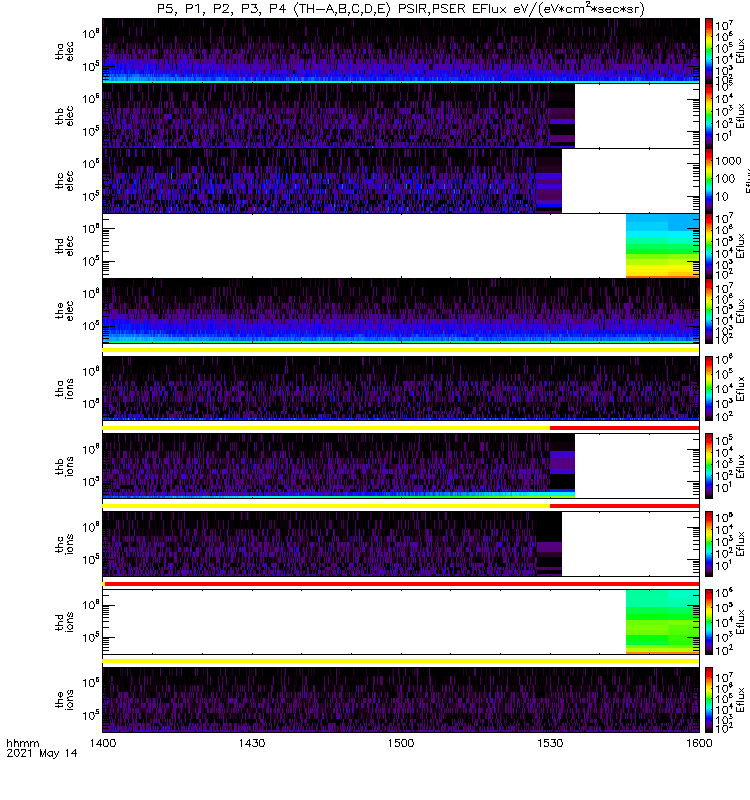Image resolution: width=750 pixels, height=800 pixels.
Task: Click the red segment of bar above thc ions
Action: (624, 506)
